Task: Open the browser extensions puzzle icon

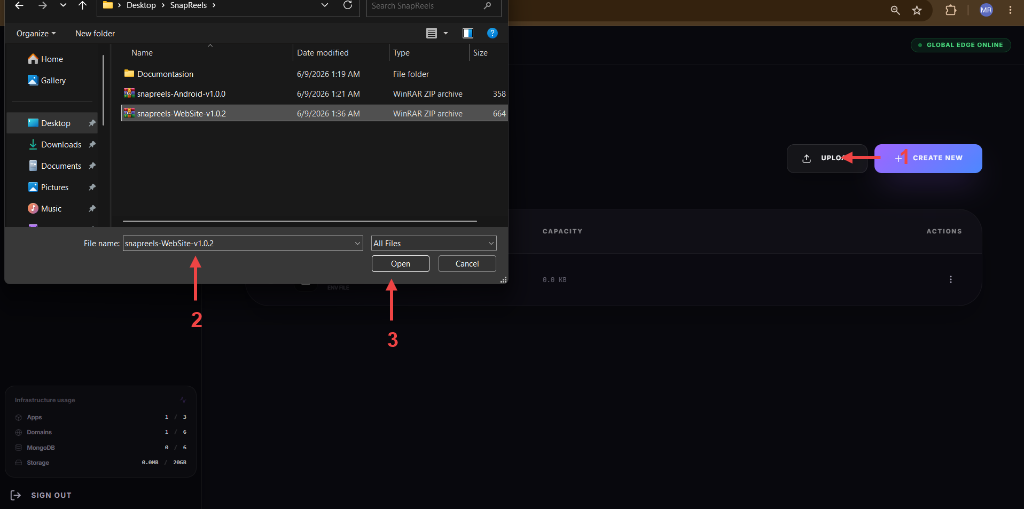Action: [950, 10]
